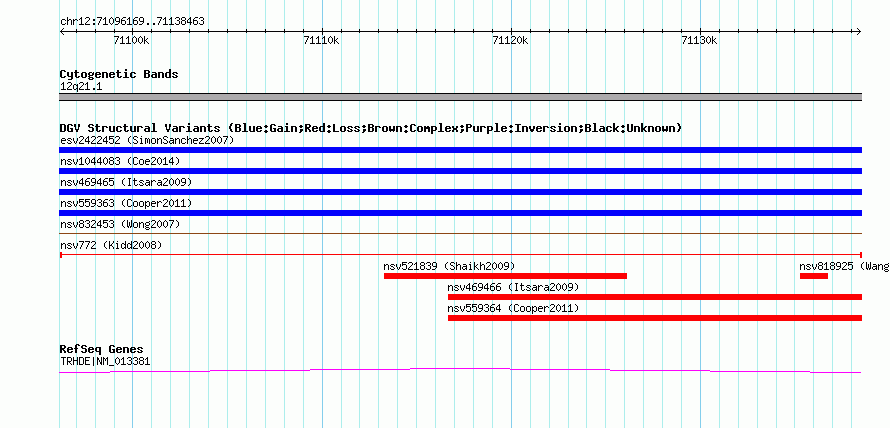890x428 pixels.
Task: Click the 71120k ruler tick label
Action: [x=511, y=40]
